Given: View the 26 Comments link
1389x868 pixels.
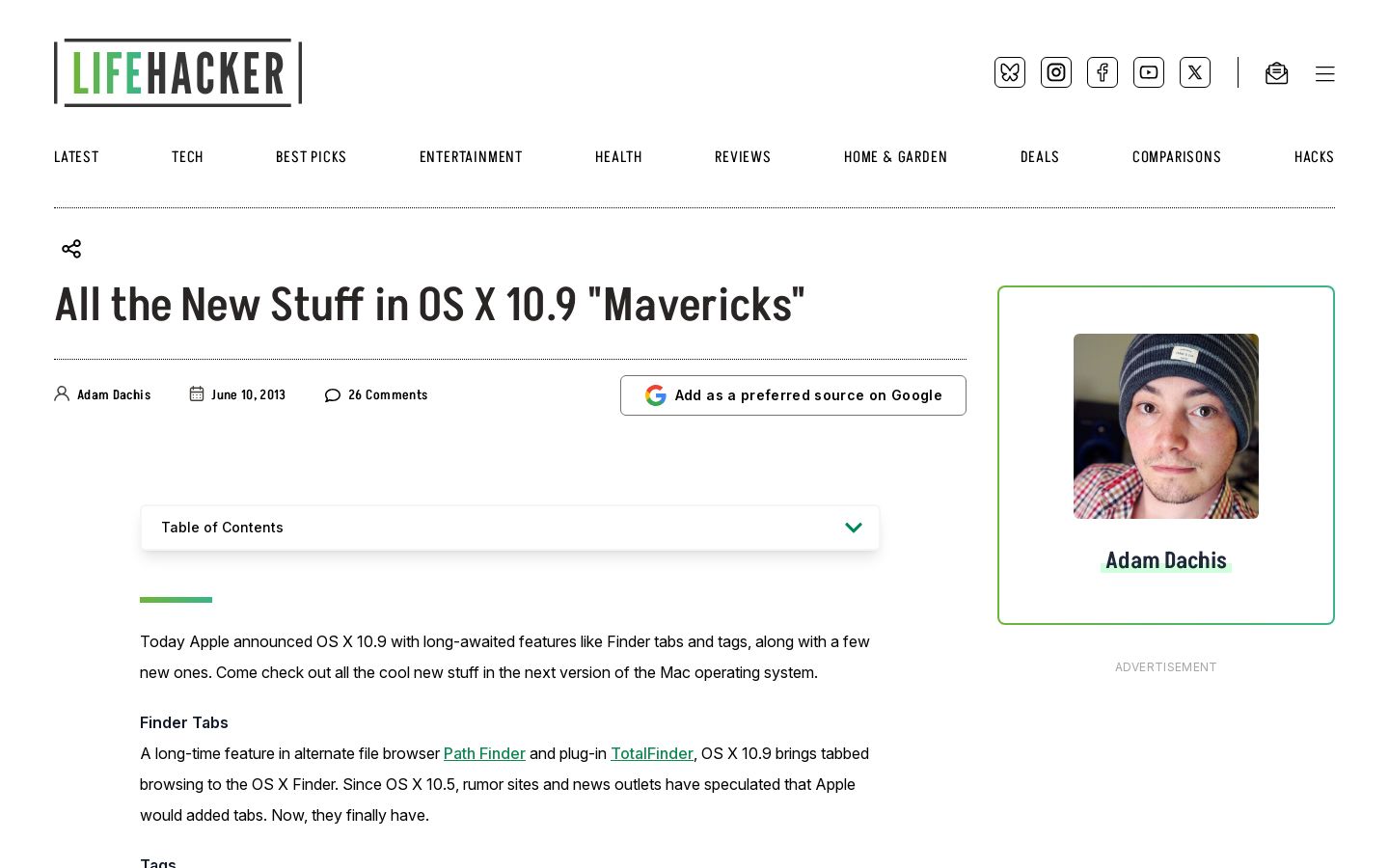Looking at the screenshot, I should pyautogui.click(x=376, y=394).
